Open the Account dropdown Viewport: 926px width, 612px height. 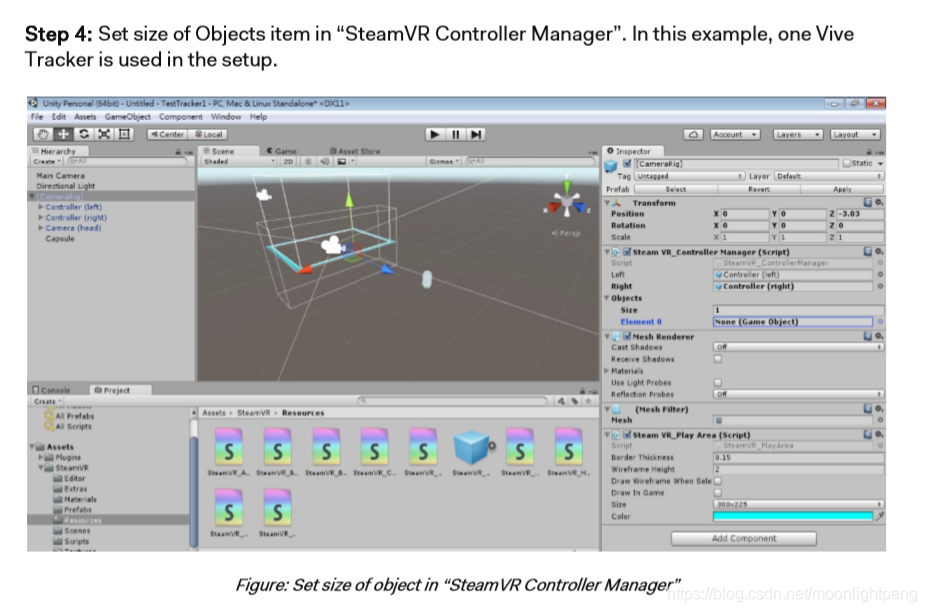[735, 135]
